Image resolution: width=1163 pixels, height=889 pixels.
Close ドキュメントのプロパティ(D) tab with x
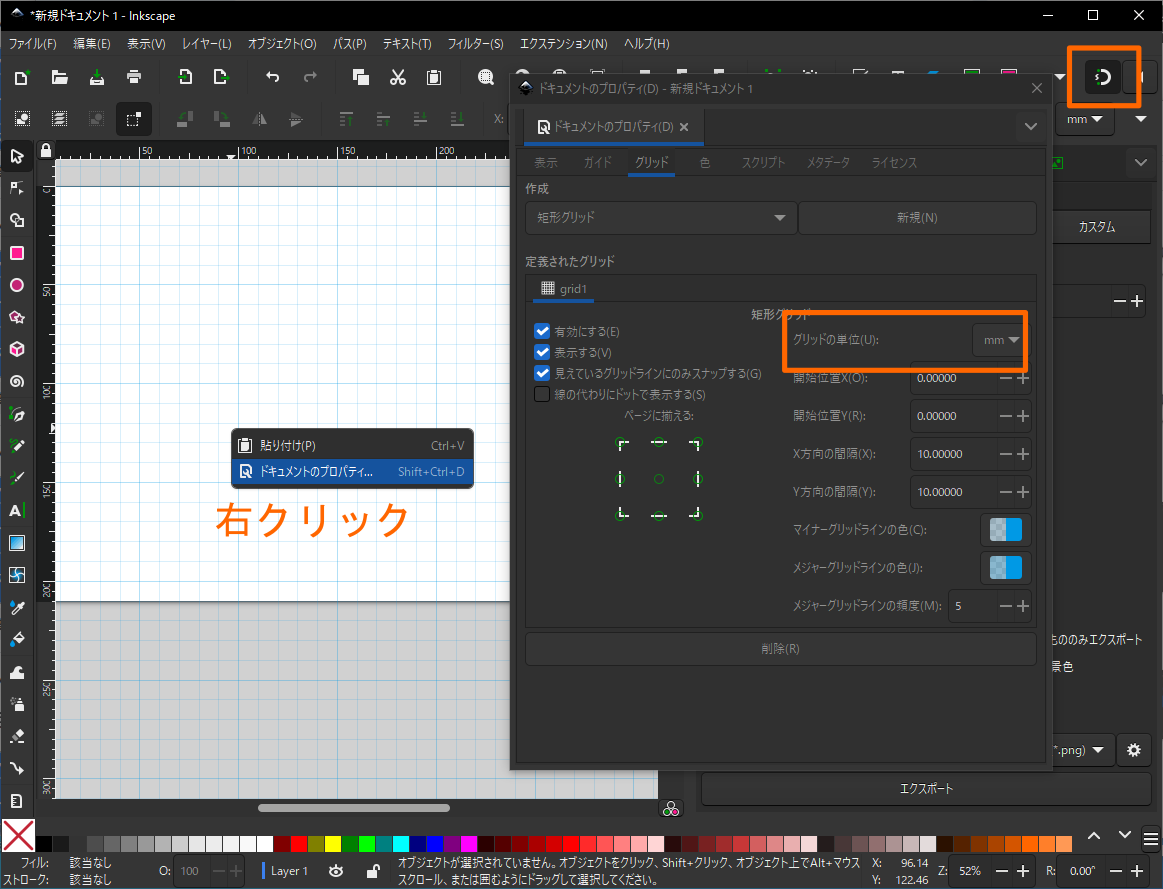(x=684, y=127)
